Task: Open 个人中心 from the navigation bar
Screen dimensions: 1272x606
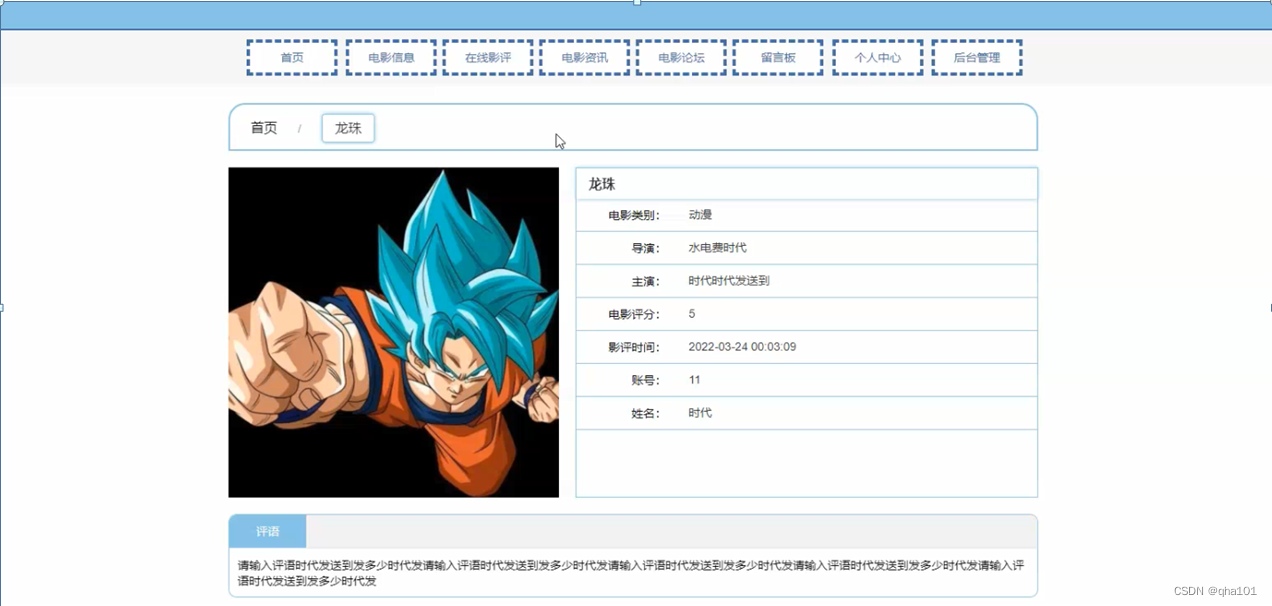Action: tap(878, 58)
